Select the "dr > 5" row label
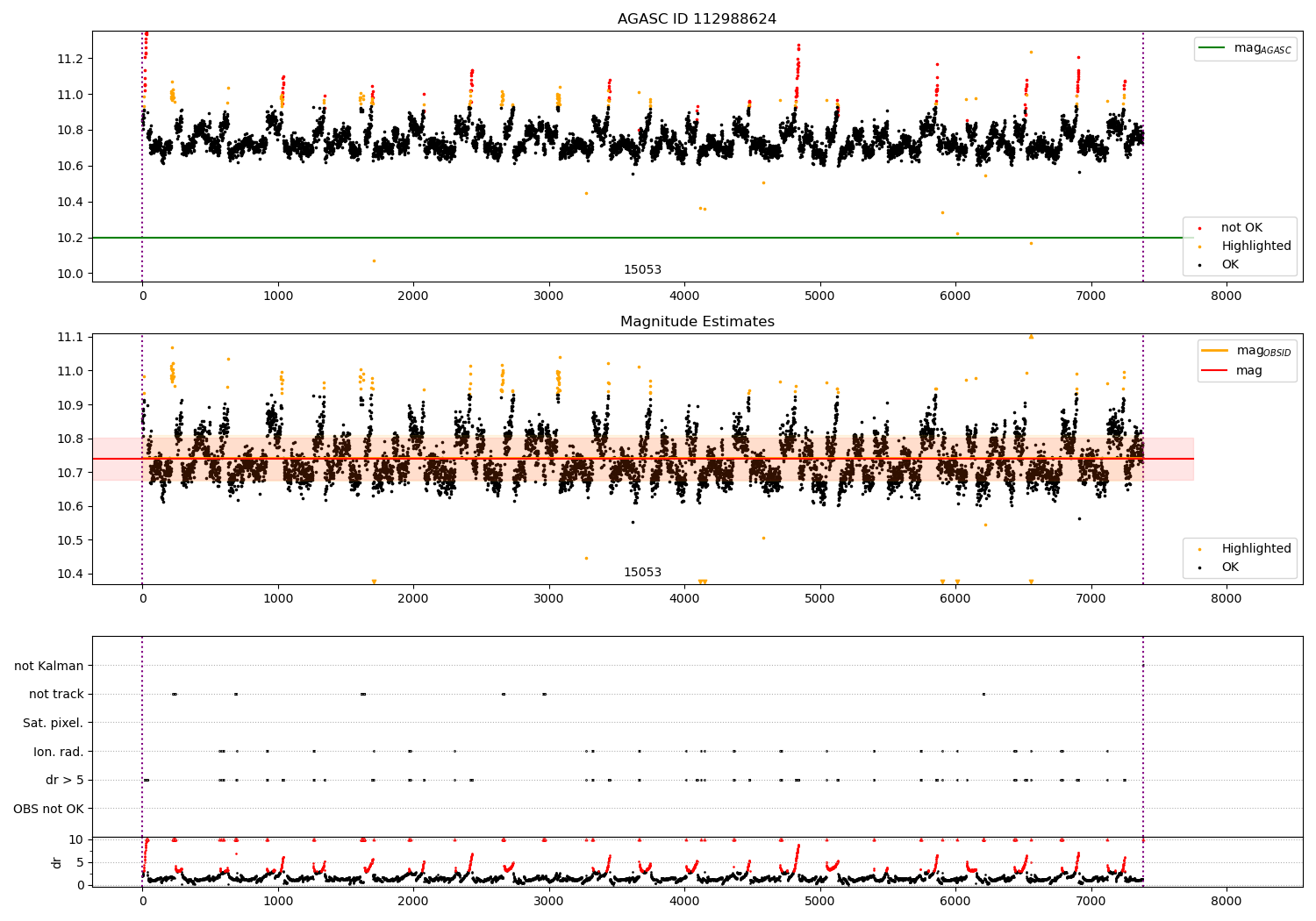The image size is (1316, 921). coord(65,781)
